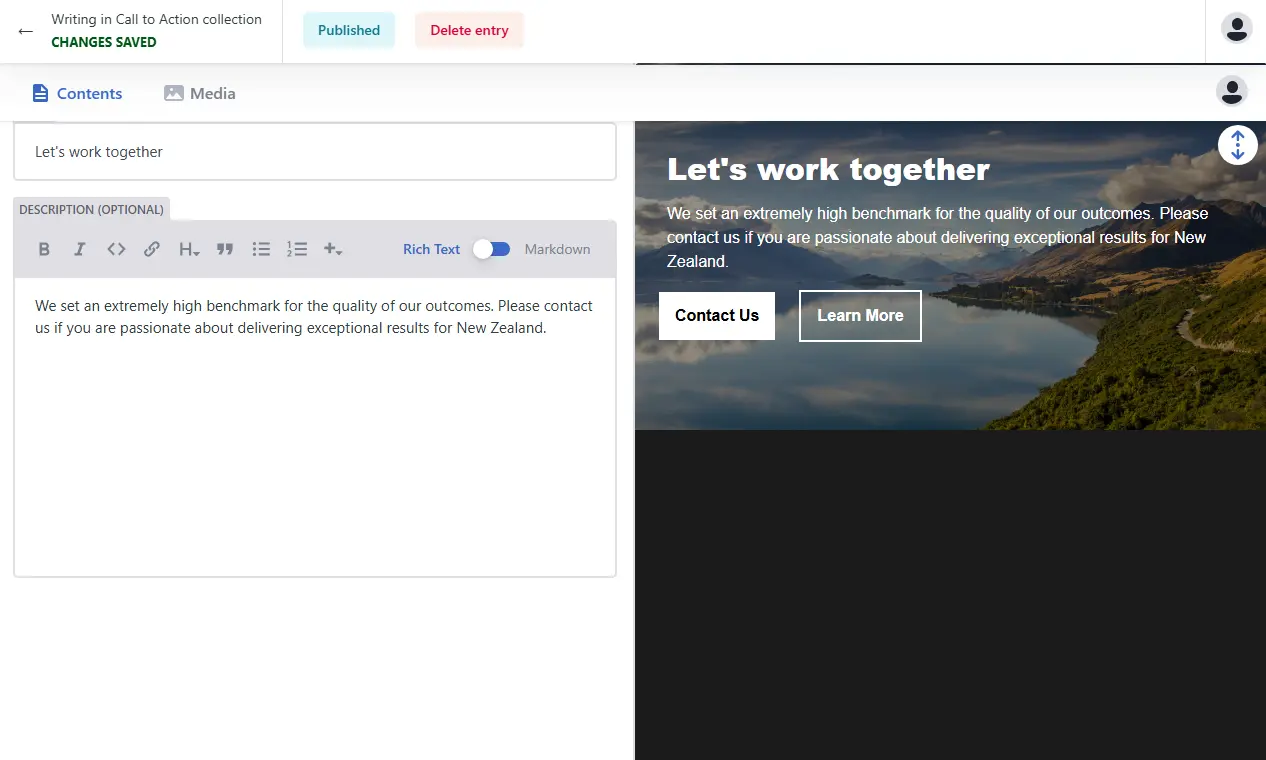Insert a bulleted list

261,249
